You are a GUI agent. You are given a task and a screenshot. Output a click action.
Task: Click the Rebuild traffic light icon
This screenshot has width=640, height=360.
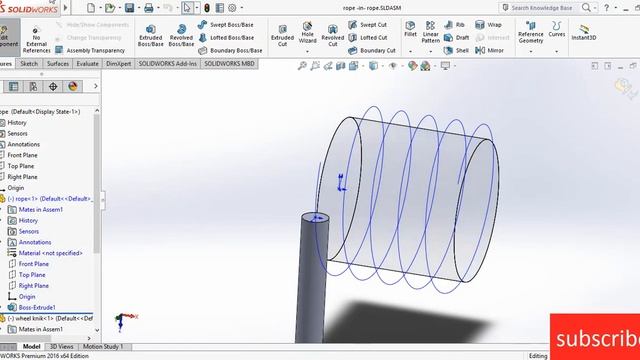coord(207,8)
